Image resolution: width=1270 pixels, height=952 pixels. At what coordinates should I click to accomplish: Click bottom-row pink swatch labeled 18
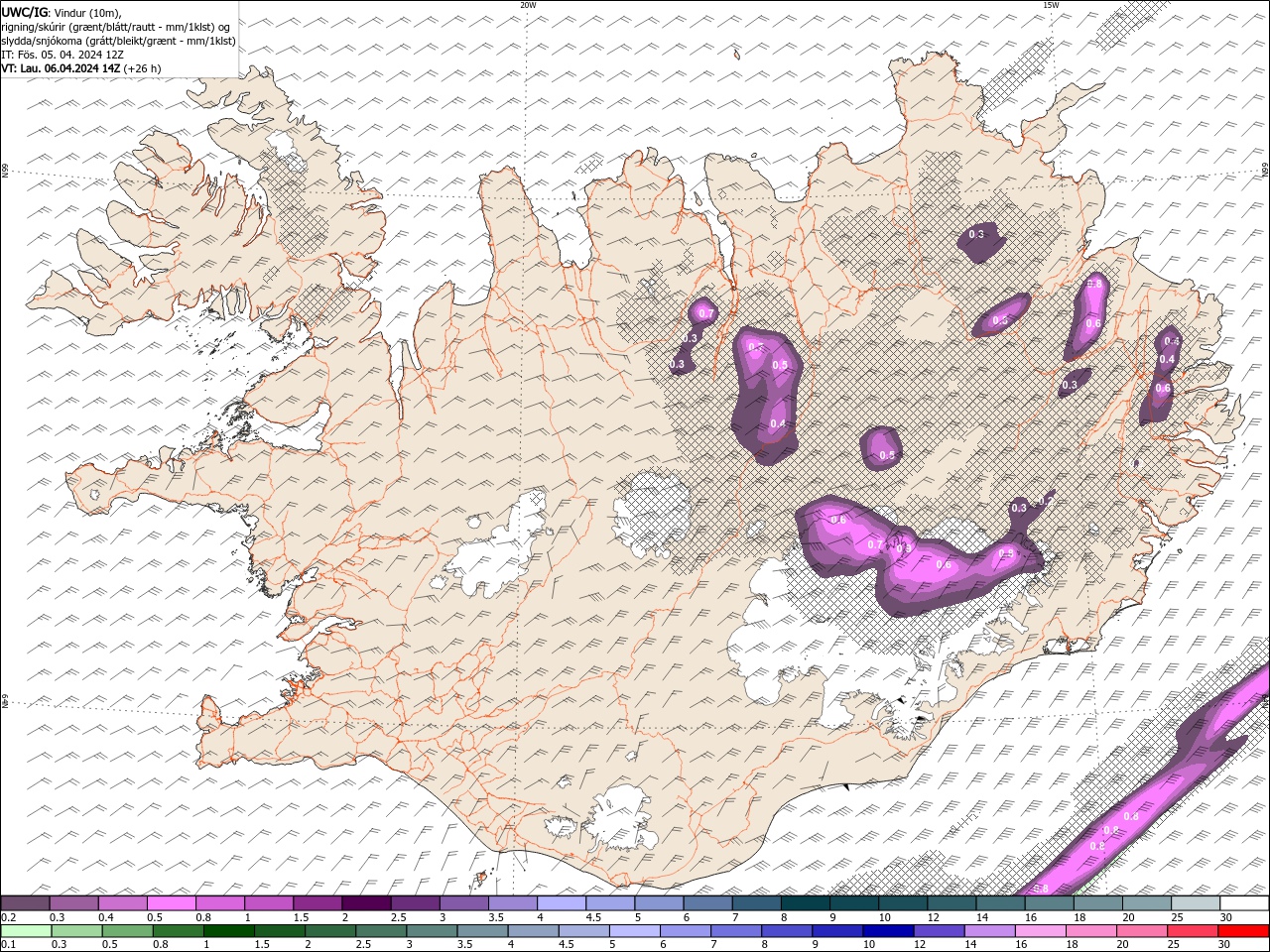pos(1090,931)
